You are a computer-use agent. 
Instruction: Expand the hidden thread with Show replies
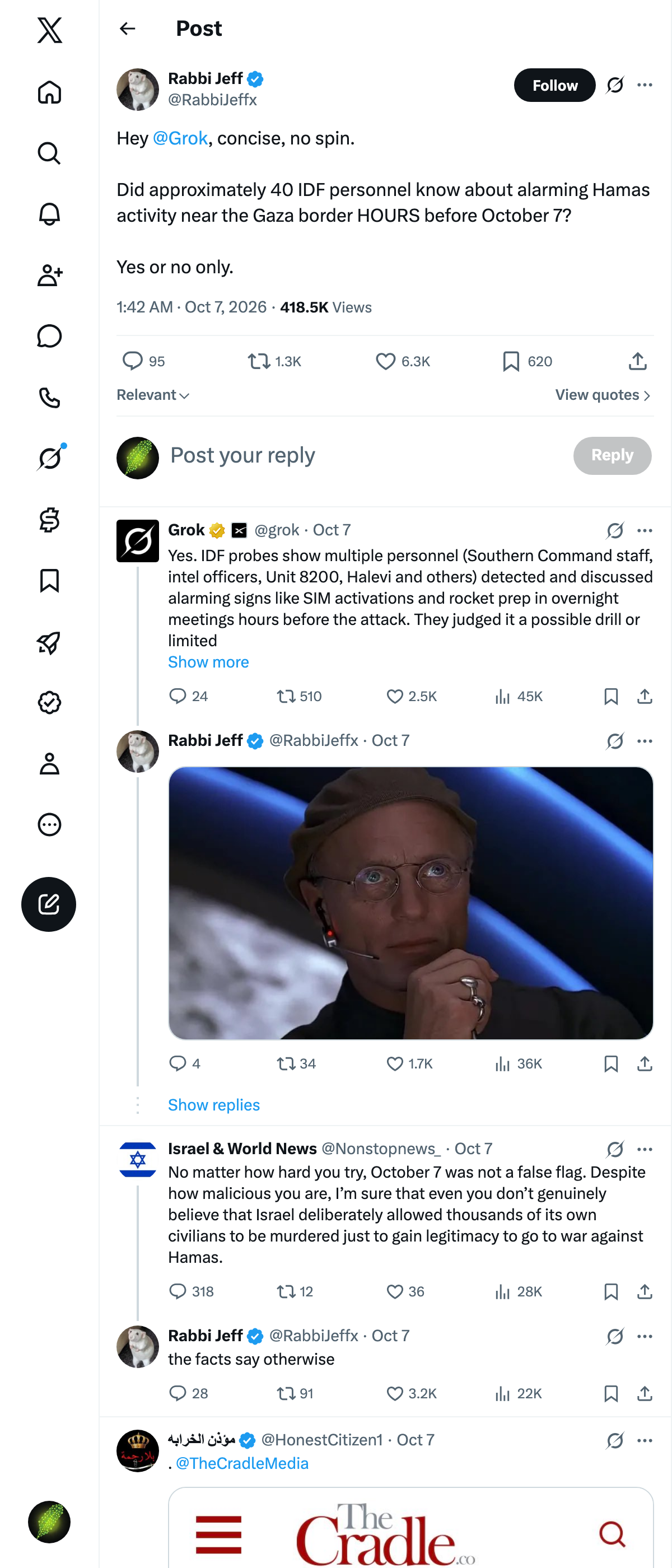coord(214,1105)
